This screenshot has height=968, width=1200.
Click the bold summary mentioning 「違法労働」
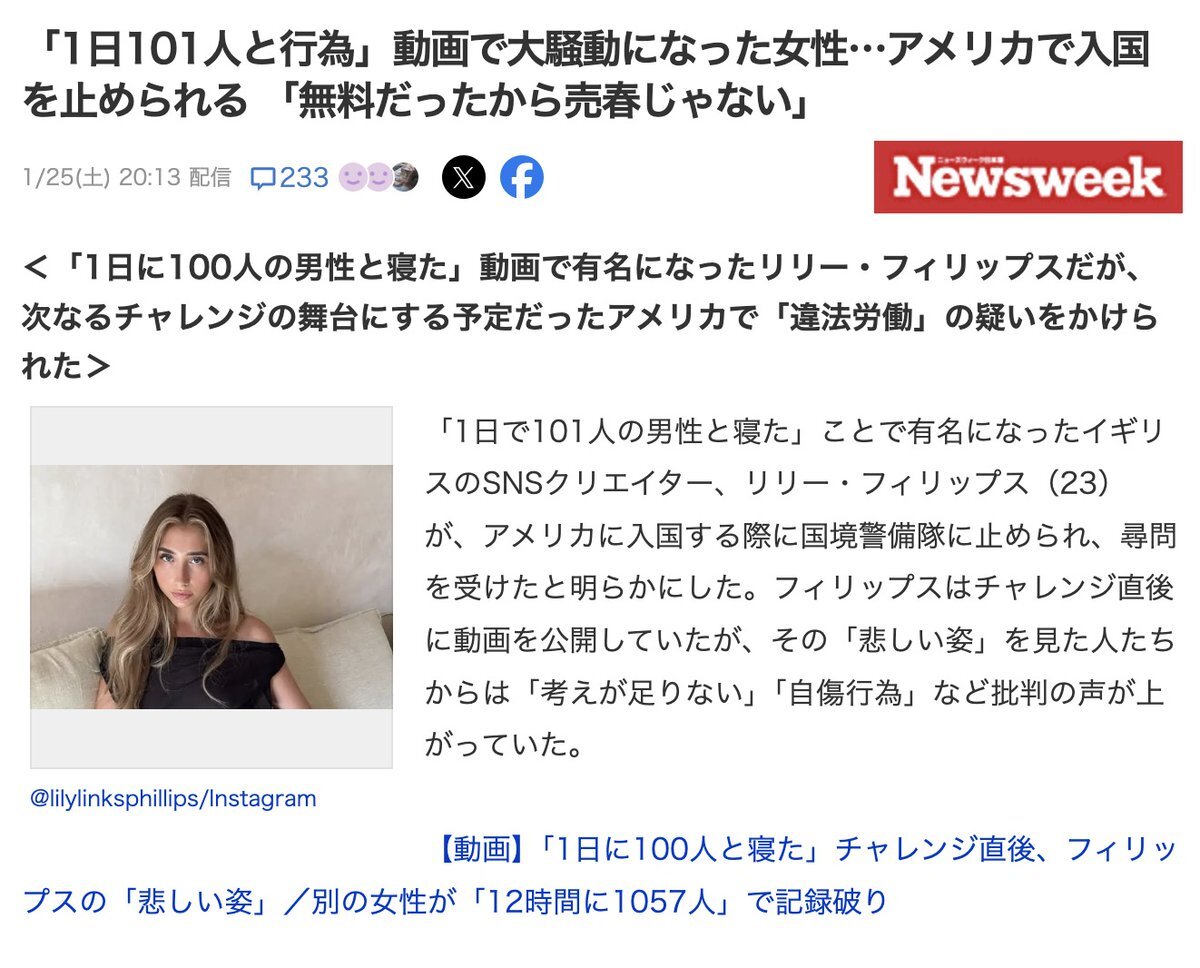coord(590,318)
